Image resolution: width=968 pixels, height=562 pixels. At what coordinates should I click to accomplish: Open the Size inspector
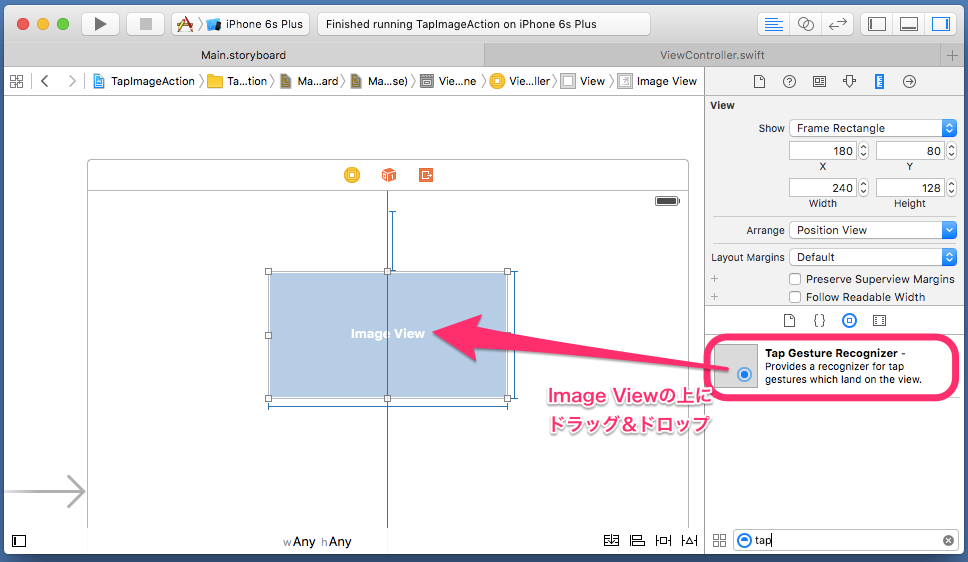879,82
